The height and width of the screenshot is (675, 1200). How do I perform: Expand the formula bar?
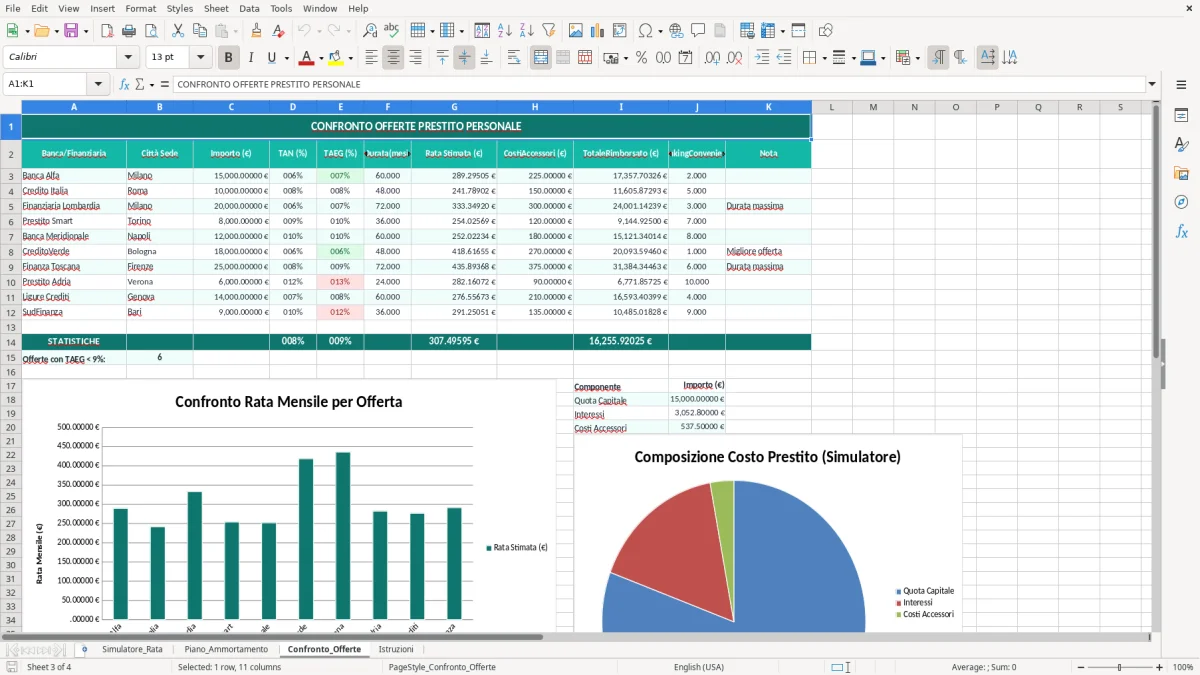point(1152,84)
